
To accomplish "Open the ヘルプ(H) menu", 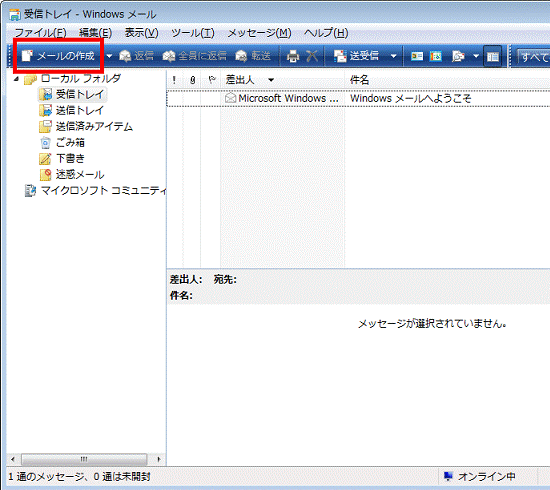I will click(x=326, y=33).
